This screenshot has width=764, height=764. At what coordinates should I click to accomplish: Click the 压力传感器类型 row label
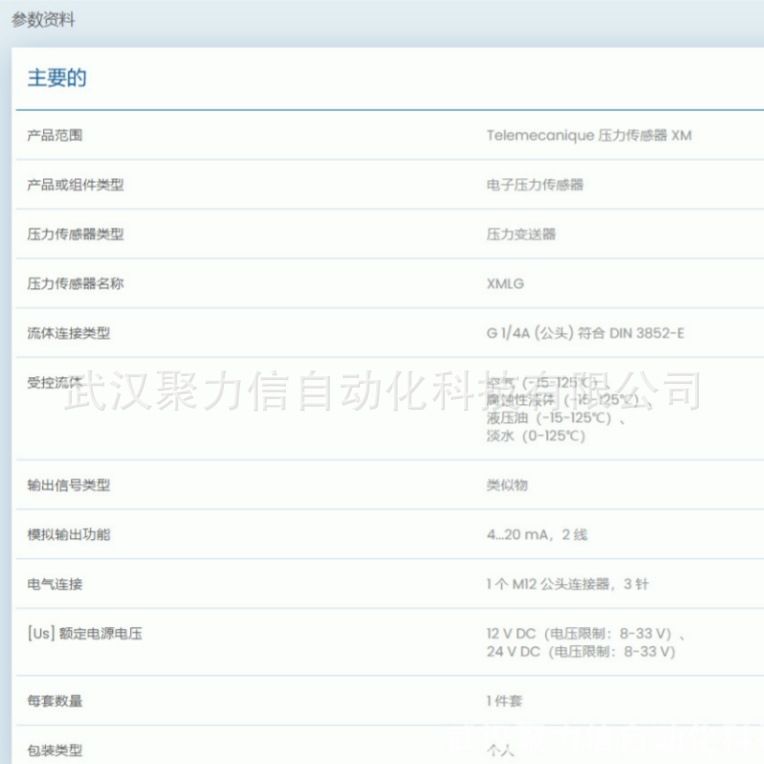pos(75,234)
